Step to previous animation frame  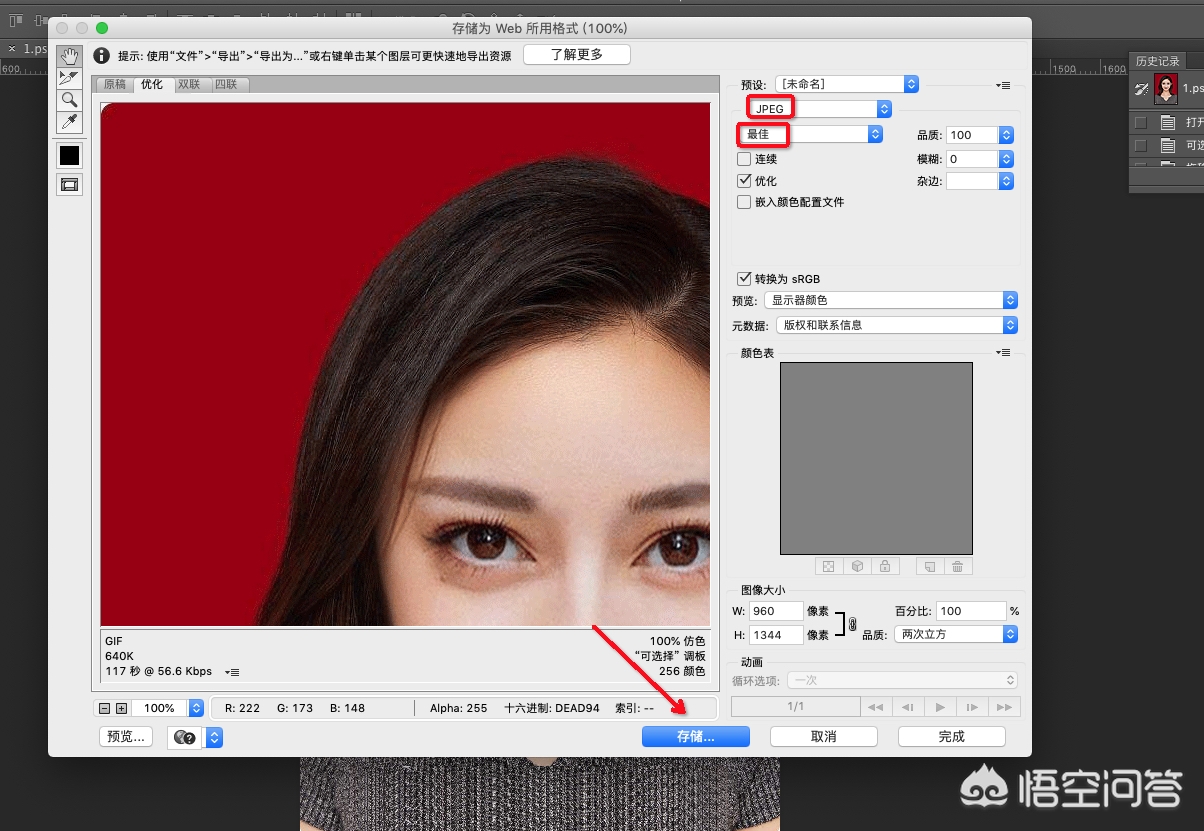(x=907, y=707)
